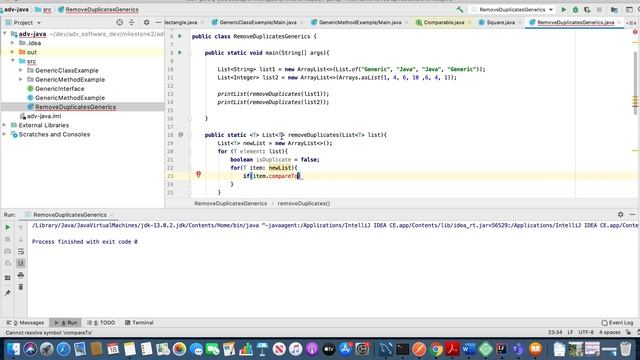Open the Messages tool window
The width and height of the screenshot is (640, 360).
tap(25, 322)
